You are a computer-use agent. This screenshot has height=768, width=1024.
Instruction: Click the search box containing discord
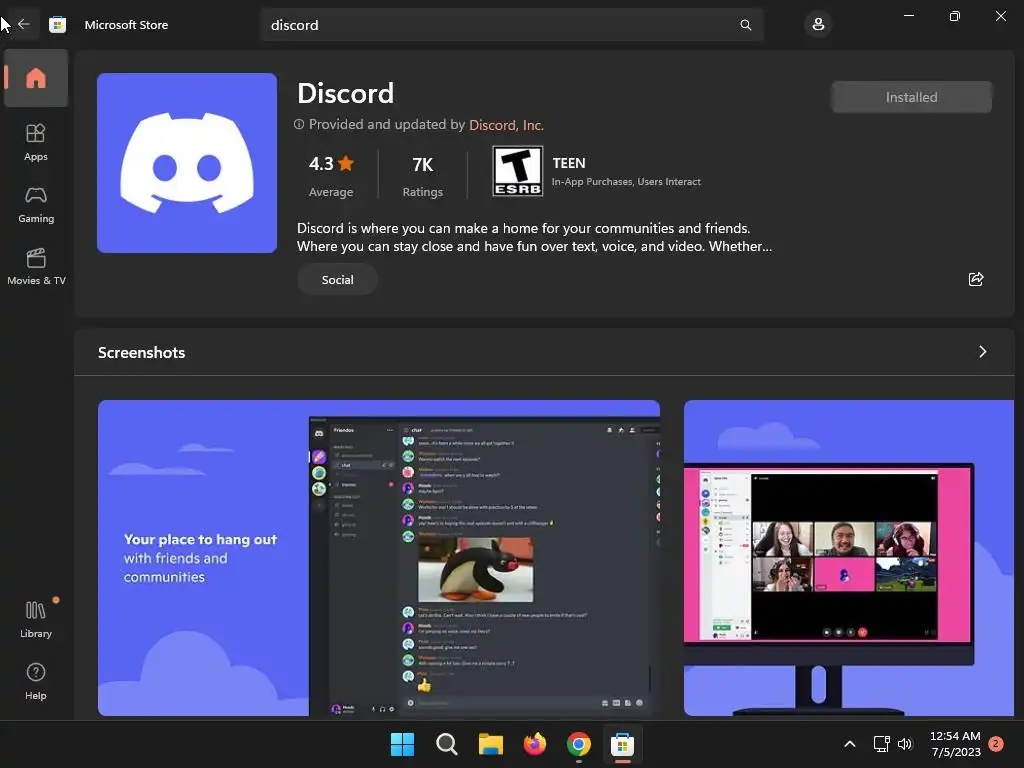pyautogui.click(x=512, y=25)
